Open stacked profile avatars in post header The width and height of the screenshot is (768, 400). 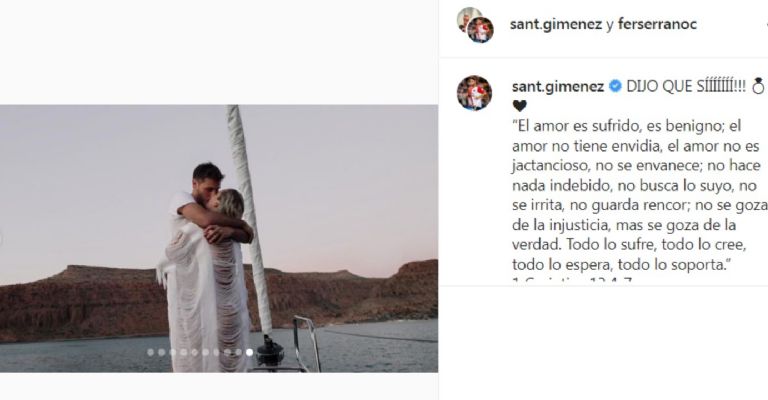click(x=476, y=25)
